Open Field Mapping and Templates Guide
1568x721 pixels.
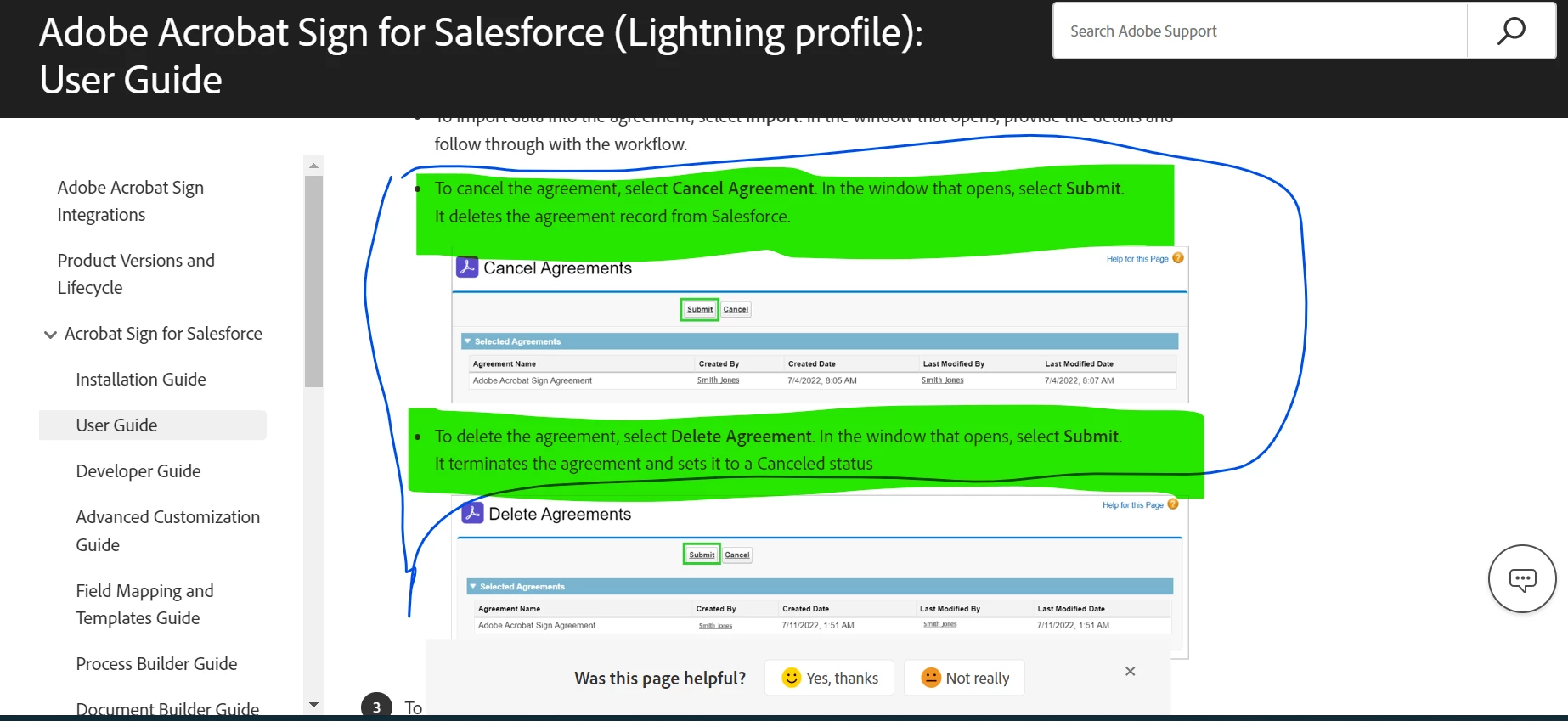point(144,605)
